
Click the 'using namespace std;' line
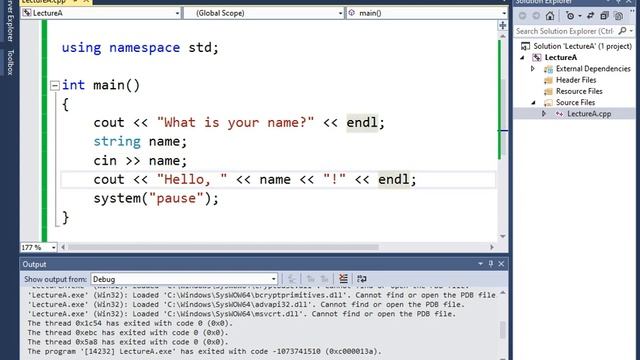pyautogui.click(x=140, y=48)
